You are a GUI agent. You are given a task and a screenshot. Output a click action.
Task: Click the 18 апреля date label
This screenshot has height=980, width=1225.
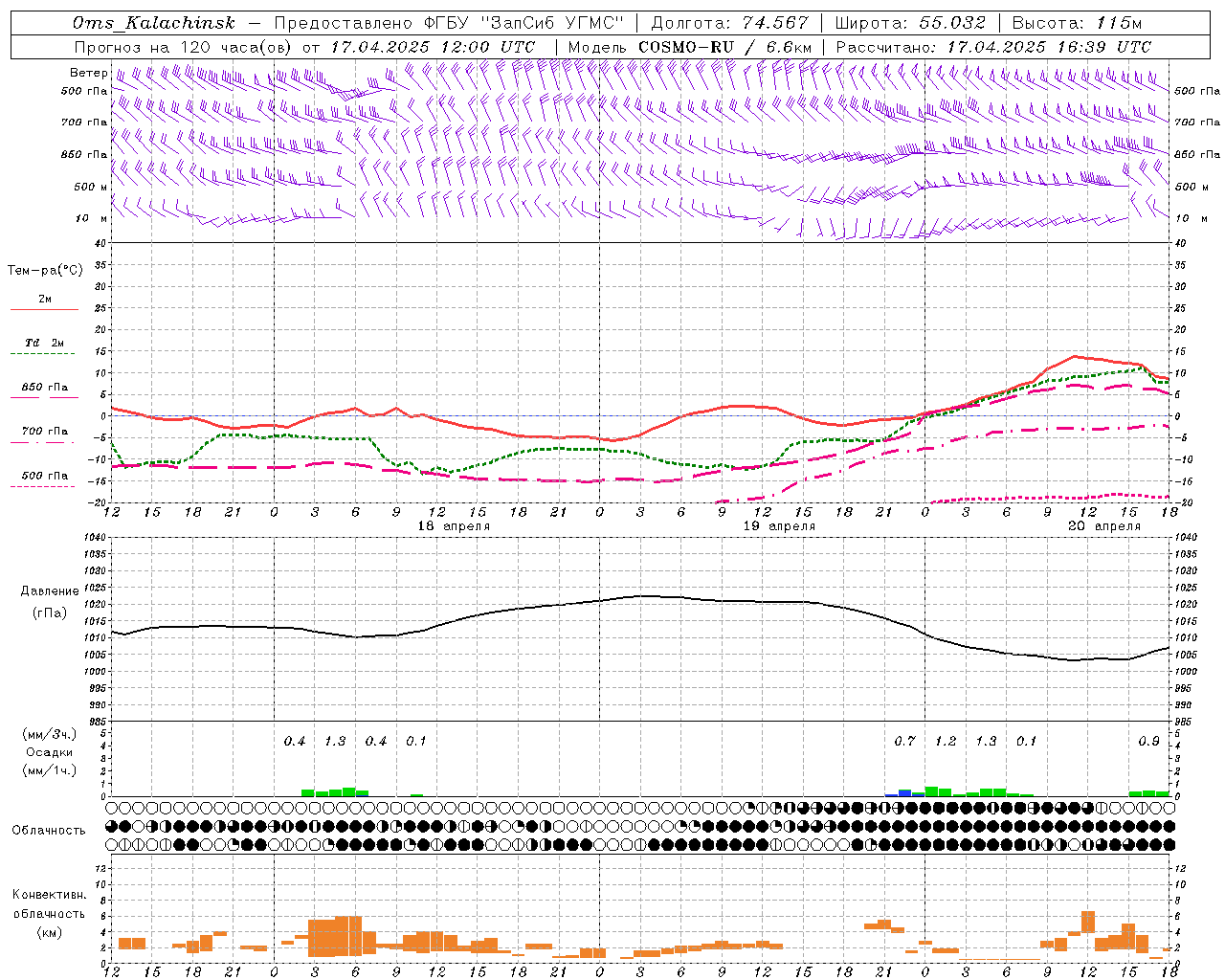[x=454, y=526]
